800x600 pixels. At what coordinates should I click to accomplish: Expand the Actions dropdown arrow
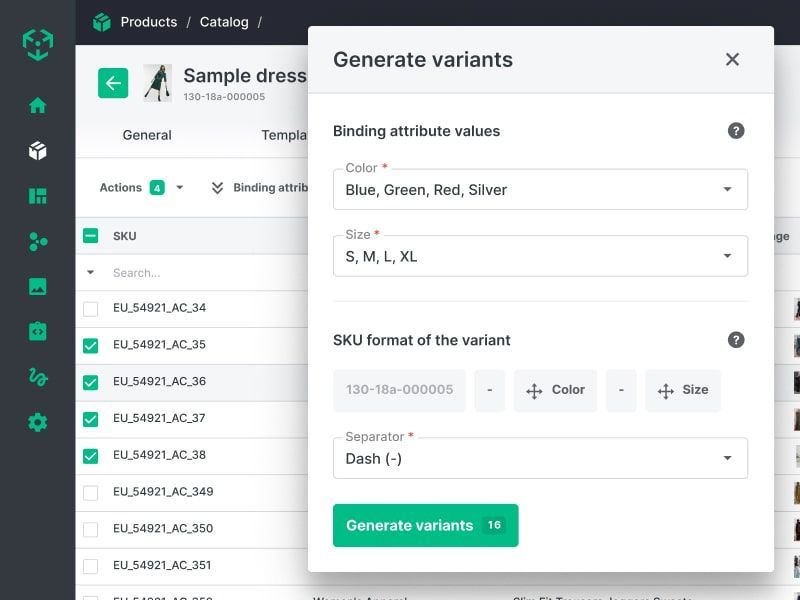(x=180, y=188)
